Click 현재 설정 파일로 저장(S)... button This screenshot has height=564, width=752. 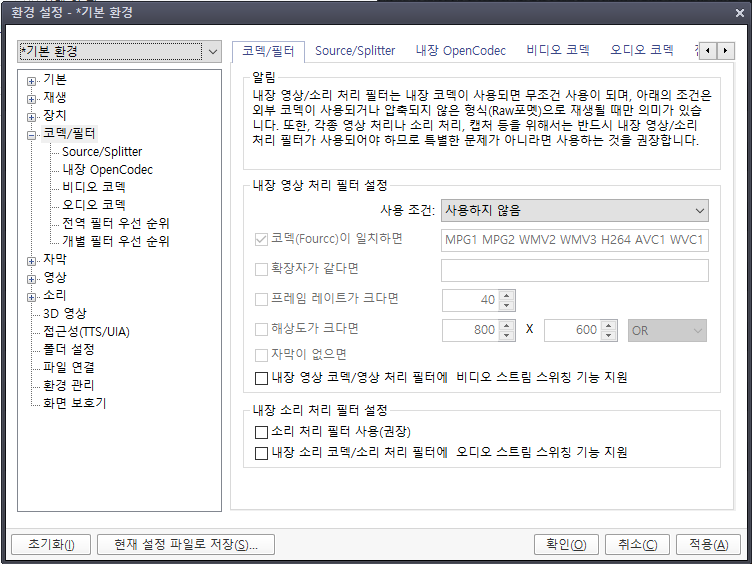[186, 544]
